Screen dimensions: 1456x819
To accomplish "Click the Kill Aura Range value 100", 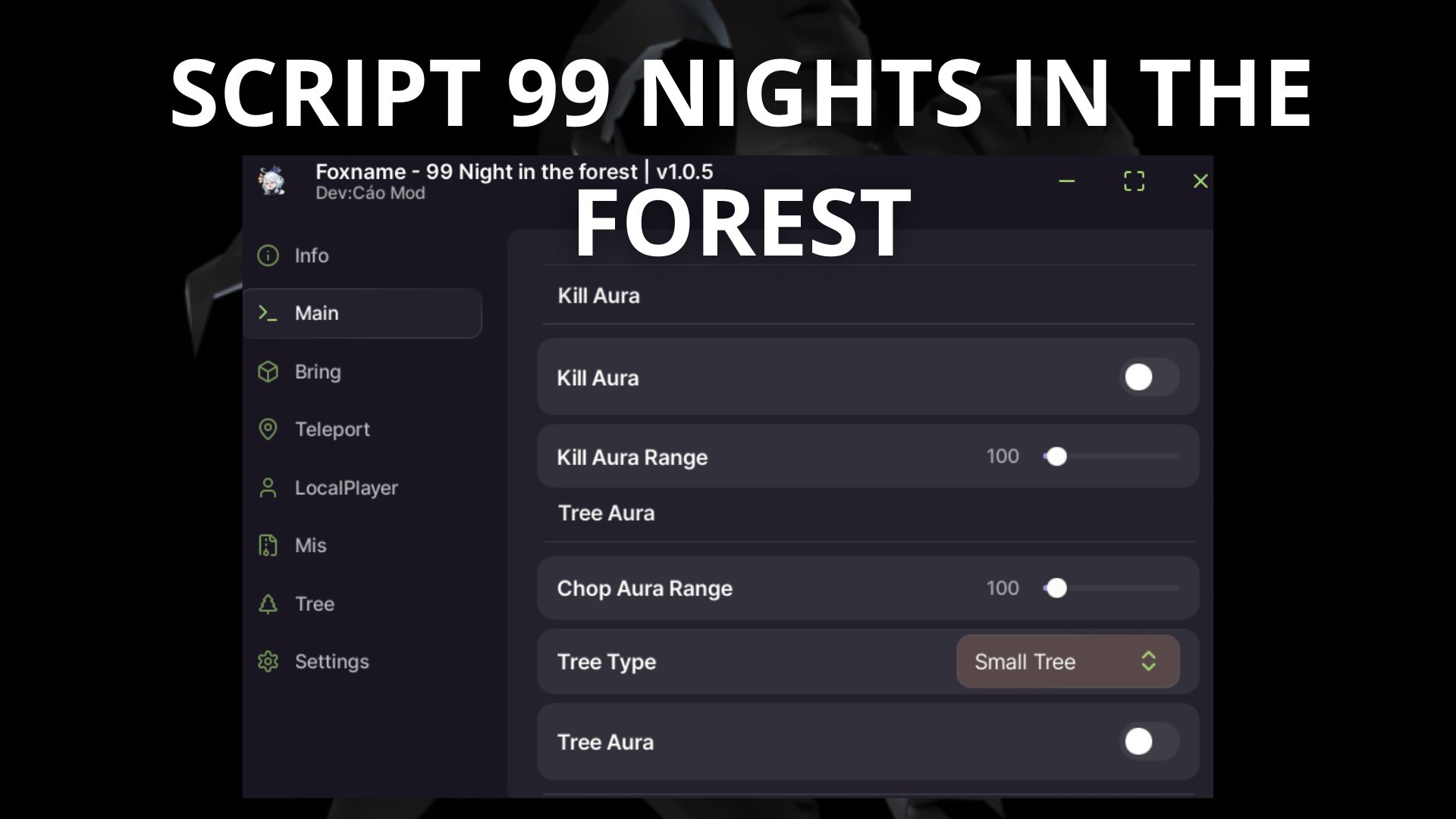I will (x=1002, y=457).
